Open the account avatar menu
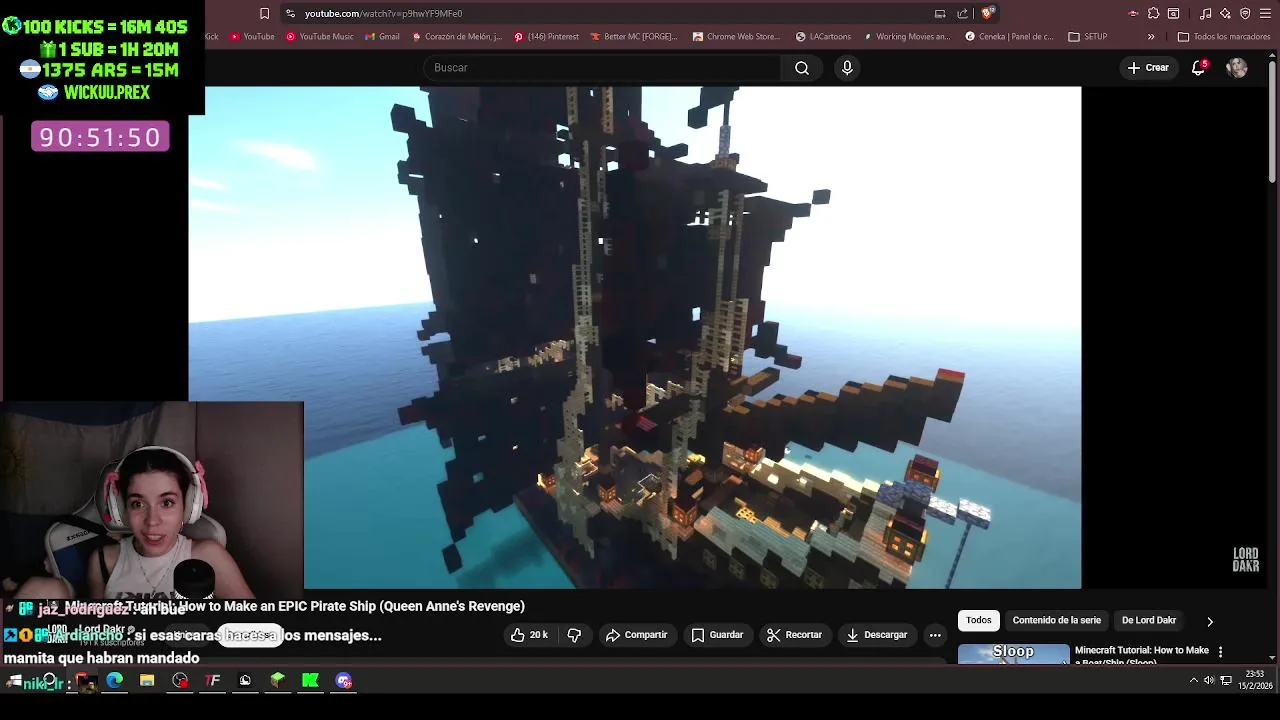 pos(1237,68)
